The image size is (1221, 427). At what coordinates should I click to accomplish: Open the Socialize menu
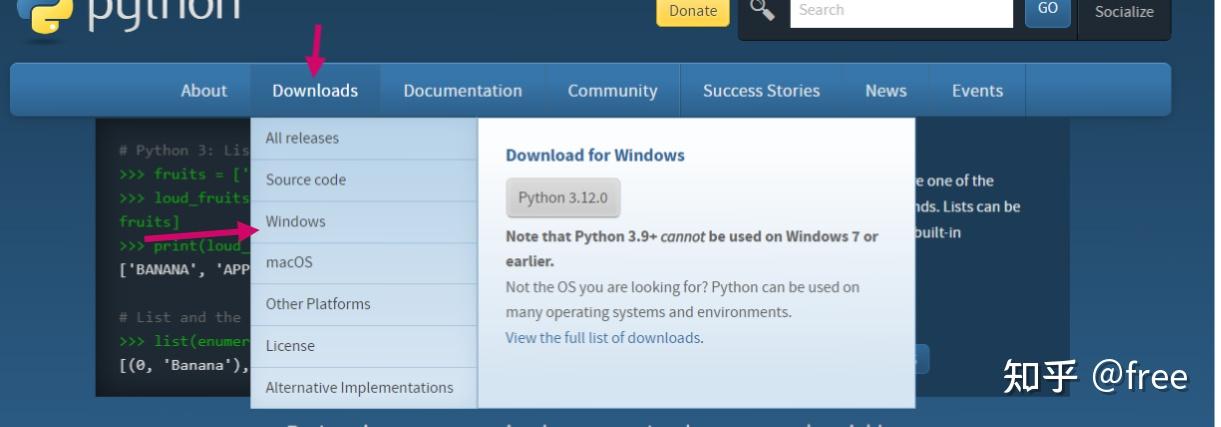pos(1124,13)
